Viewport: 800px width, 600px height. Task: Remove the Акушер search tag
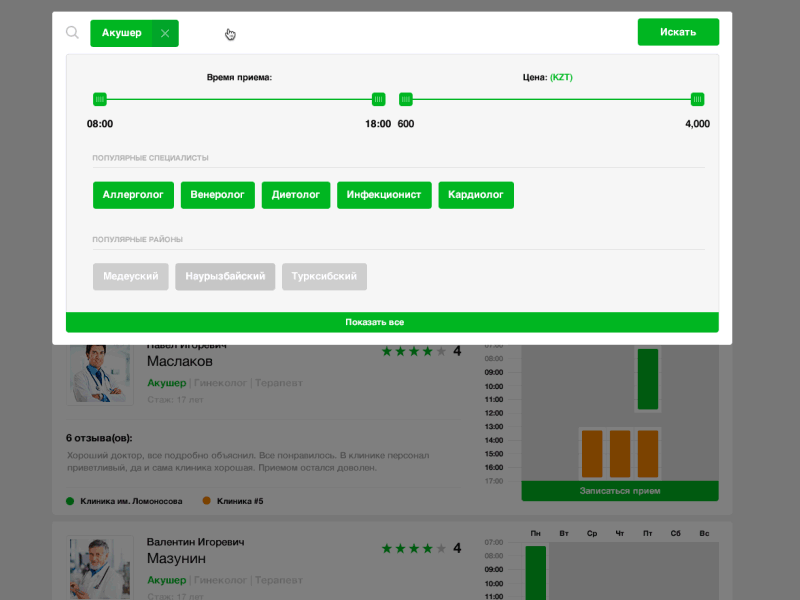click(x=165, y=33)
